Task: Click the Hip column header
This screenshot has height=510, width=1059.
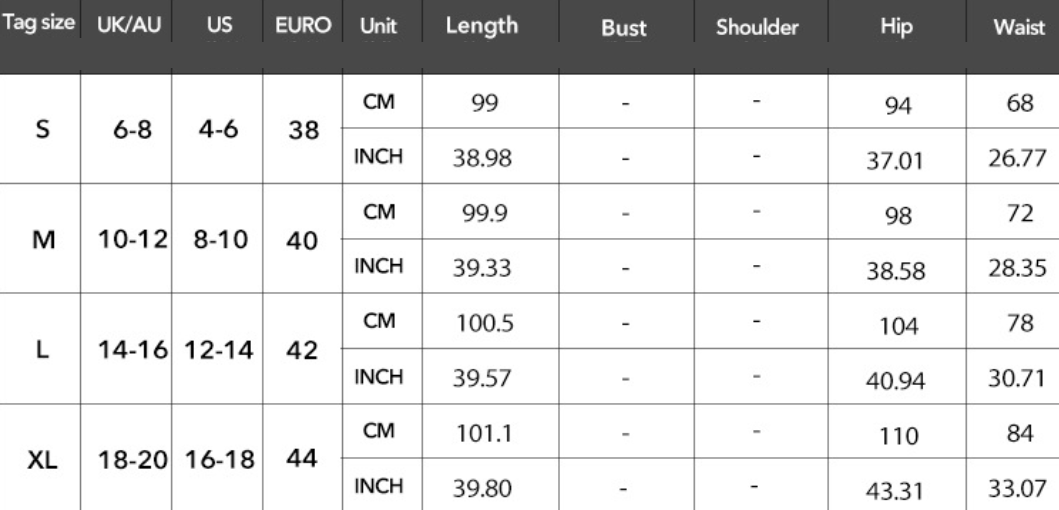Action: click(896, 26)
